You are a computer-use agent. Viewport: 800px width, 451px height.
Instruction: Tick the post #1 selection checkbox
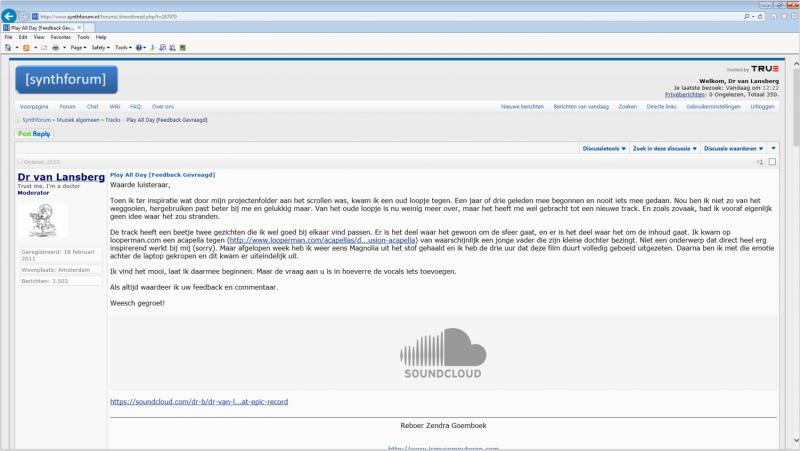click(x=772, y=162)
